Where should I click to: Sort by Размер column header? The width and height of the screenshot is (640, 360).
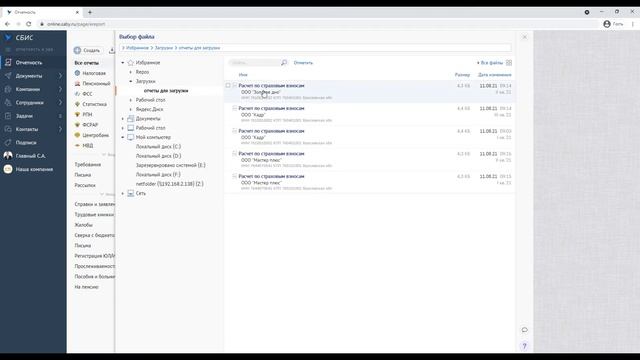click(x=462, y=75)
